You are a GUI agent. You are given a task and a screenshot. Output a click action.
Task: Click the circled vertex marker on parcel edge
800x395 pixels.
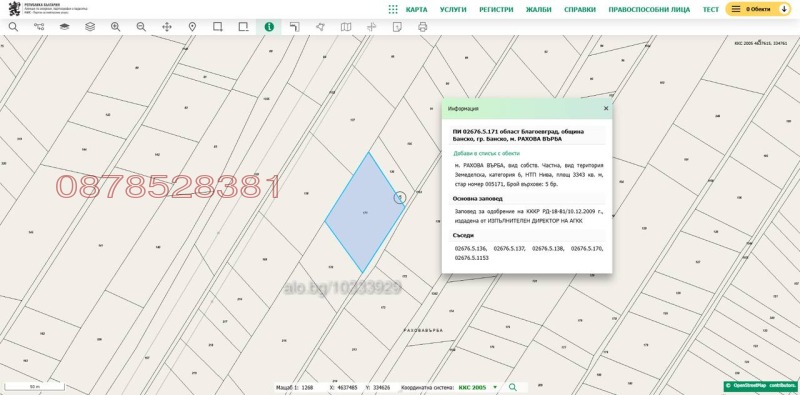click(400, 197)
